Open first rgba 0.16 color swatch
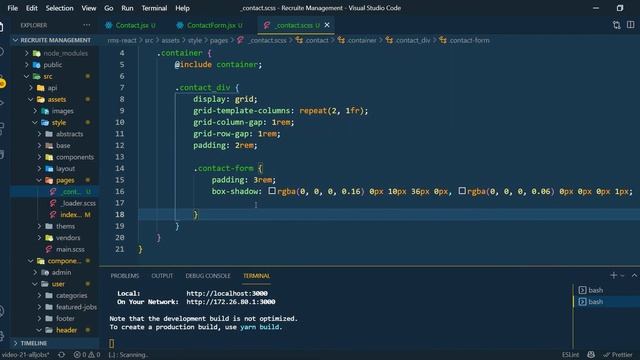Screen dimensions: 640x360 [x=272, y=191]
